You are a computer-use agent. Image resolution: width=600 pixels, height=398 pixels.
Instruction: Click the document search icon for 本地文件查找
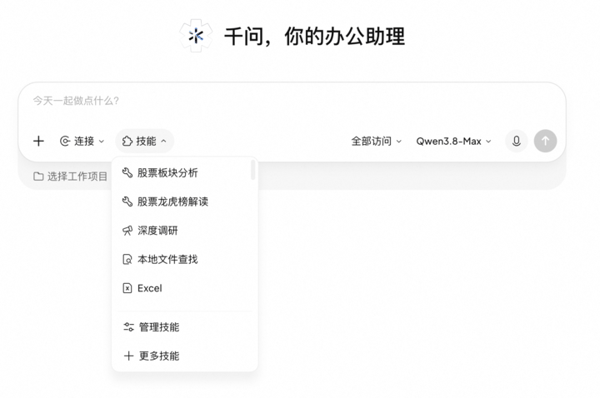click(x=127, y=259)
